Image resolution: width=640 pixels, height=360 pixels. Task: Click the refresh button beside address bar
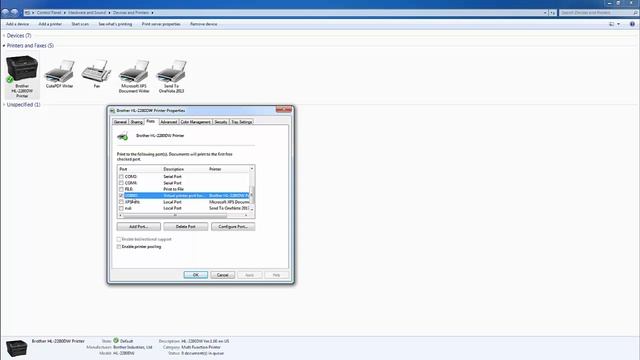tap(553, 13)
